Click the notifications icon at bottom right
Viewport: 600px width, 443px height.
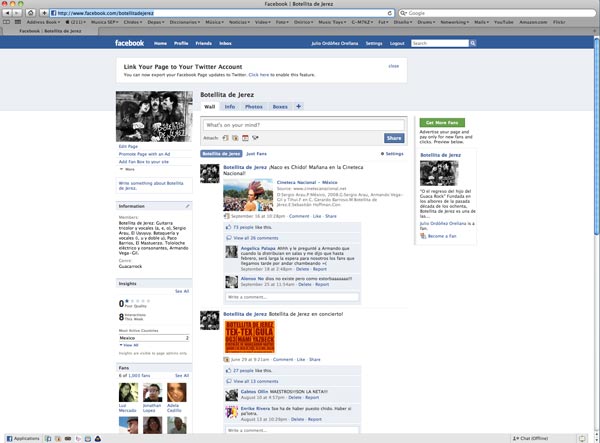(x=582, y=438)
